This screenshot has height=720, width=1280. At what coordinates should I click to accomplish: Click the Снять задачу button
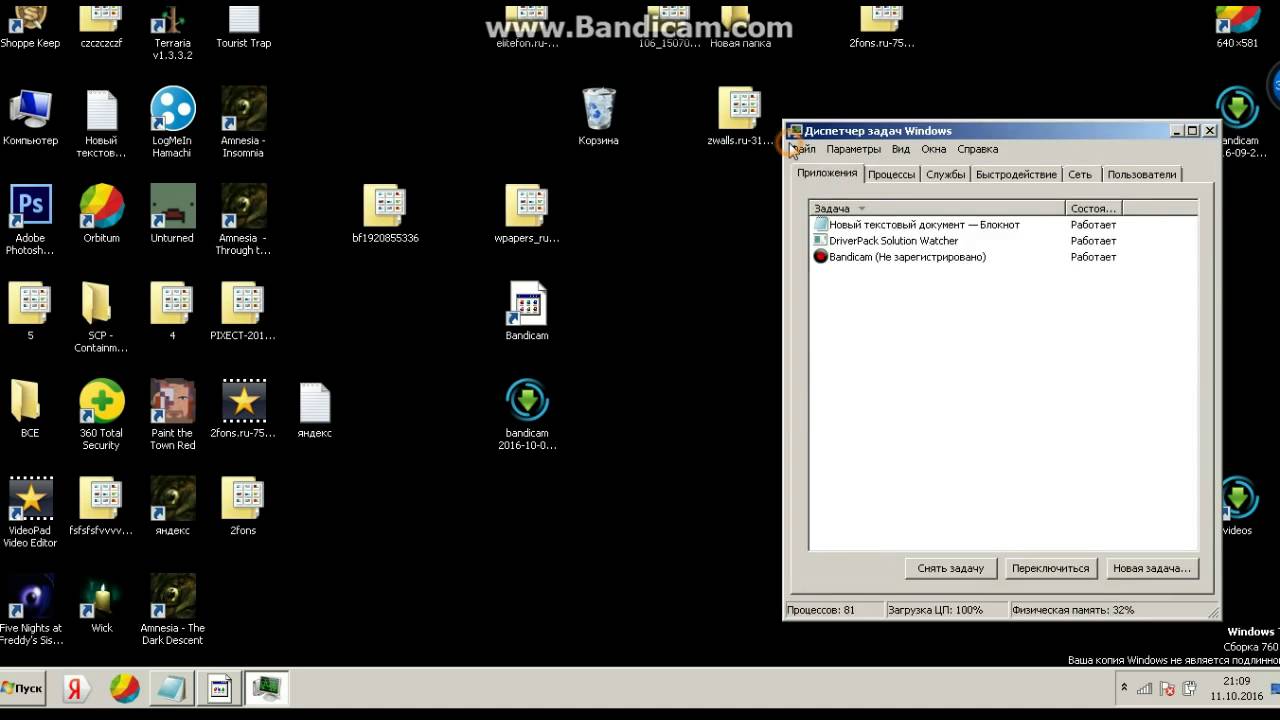coord(950,568)
